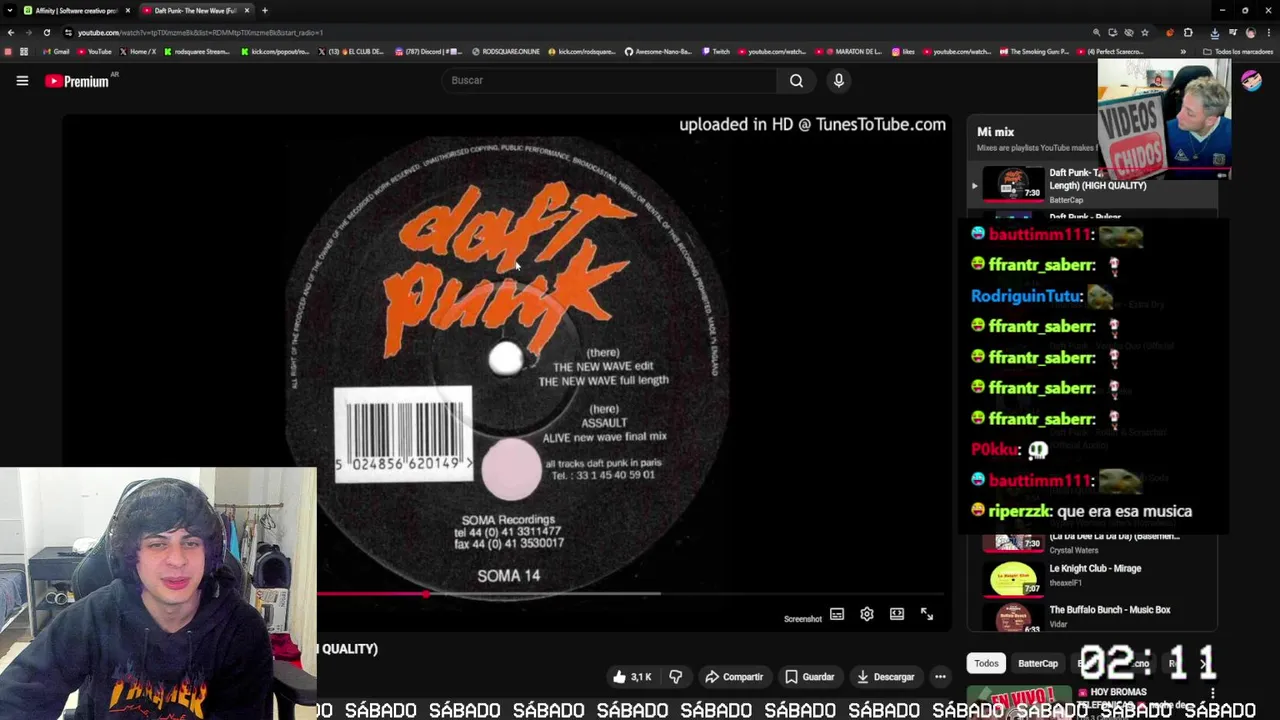
Task: Like the video with 3,1 K
Action: coord(632,677)
